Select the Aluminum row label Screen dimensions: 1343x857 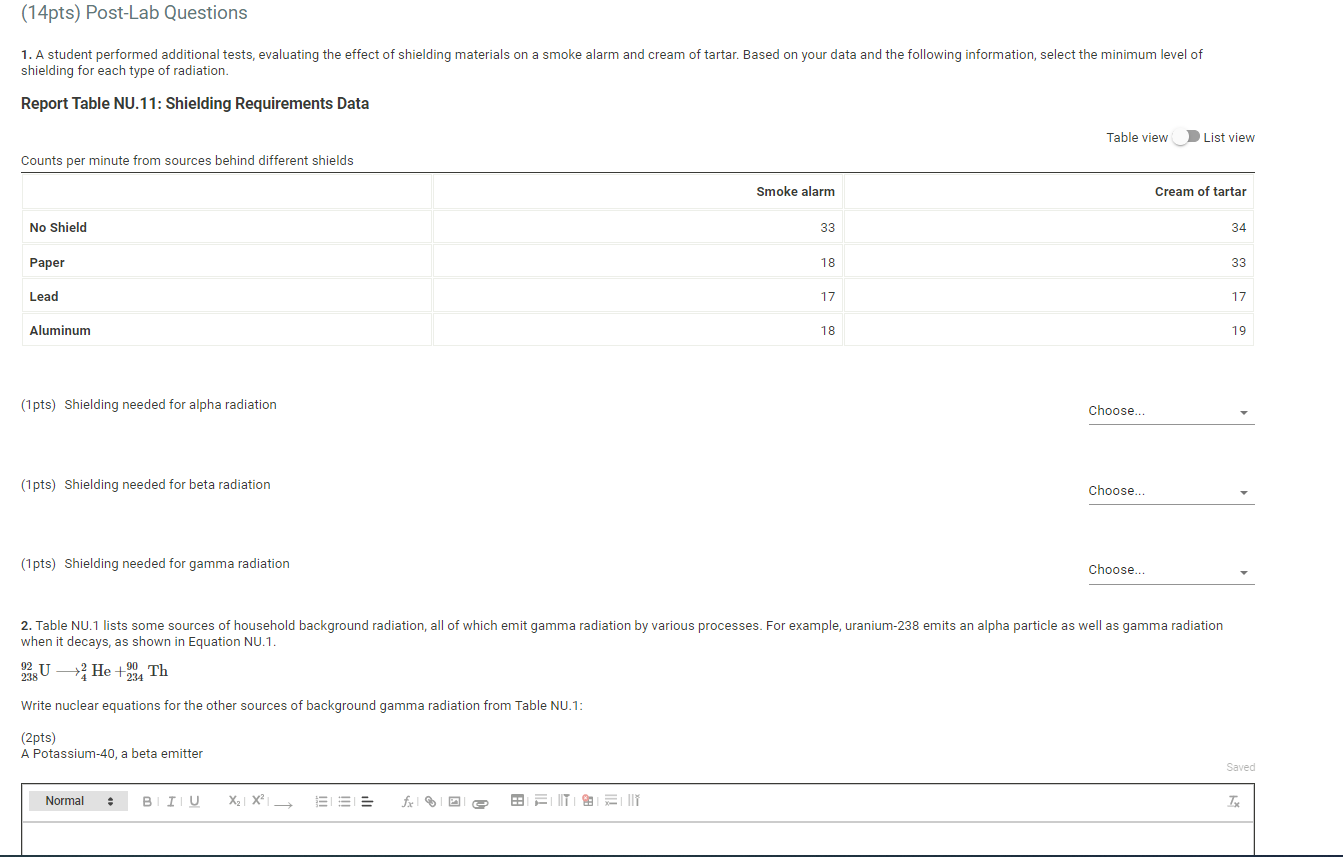(60, 331)
